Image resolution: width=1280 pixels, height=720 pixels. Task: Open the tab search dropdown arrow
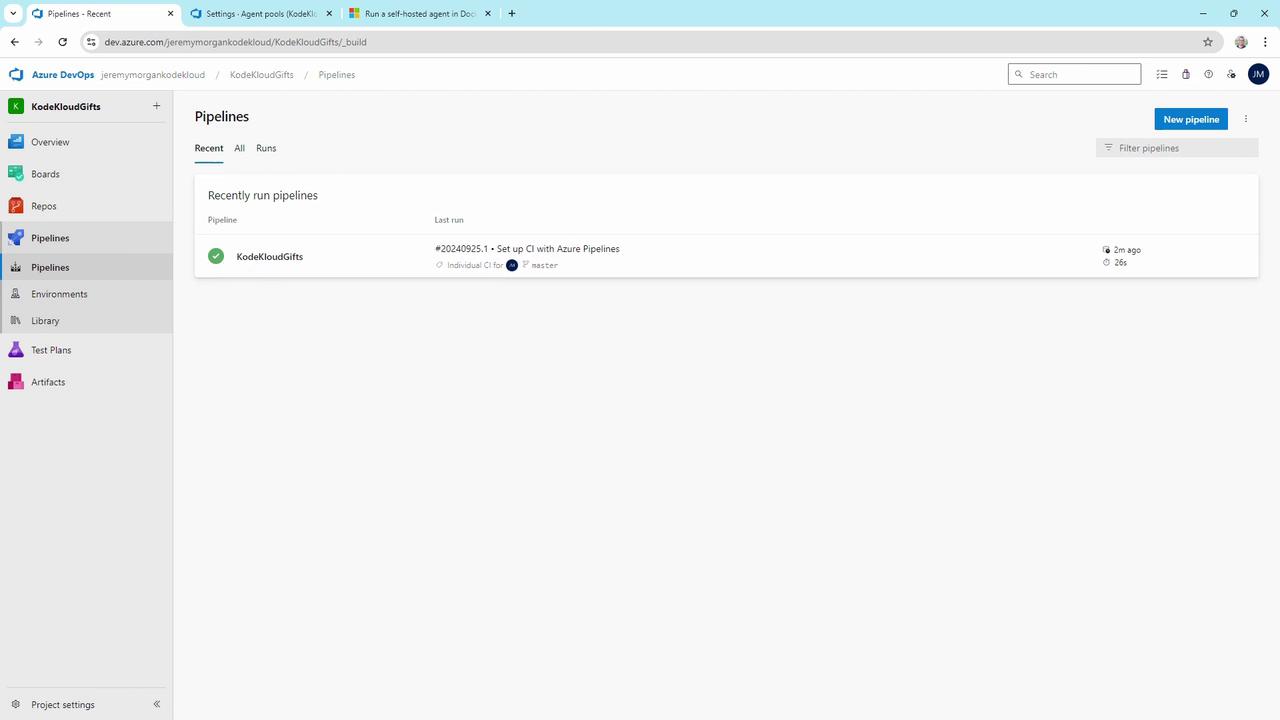coord(13,14)
